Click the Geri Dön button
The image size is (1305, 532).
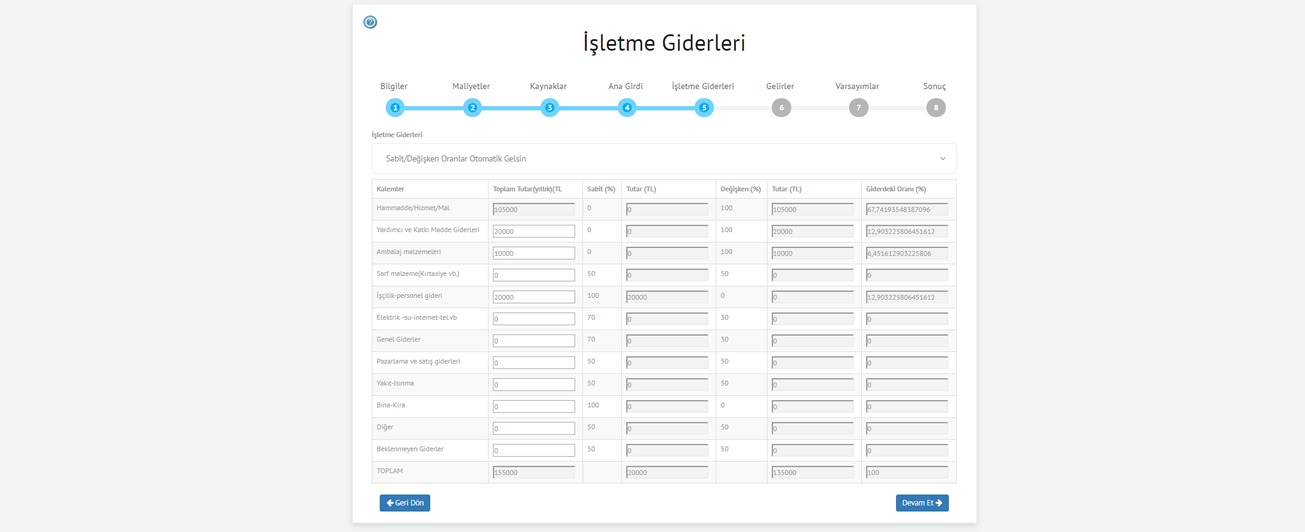405,503
